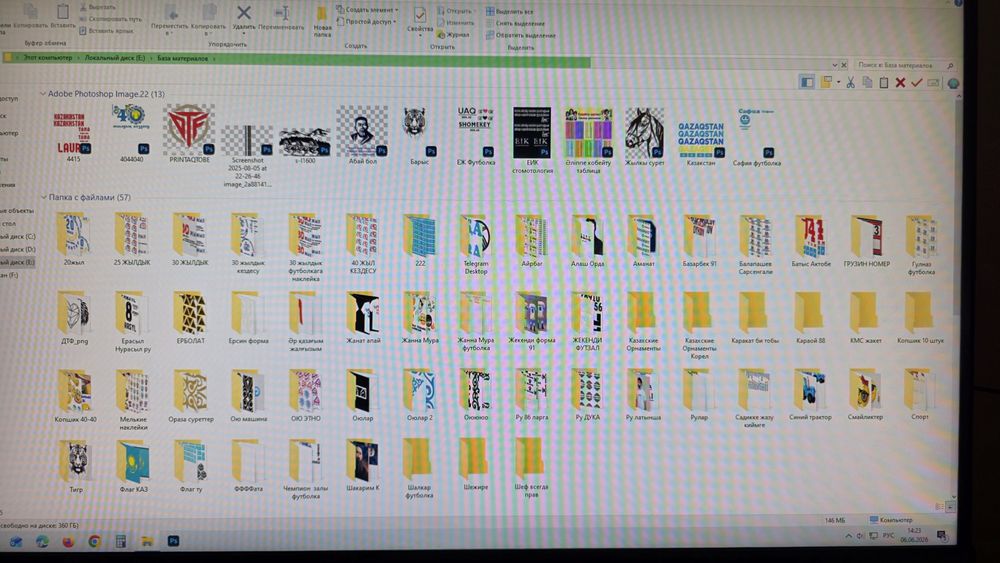Open the Создать элемент dropdown
This screenshot has width=1000, height=563.
pyautogui.click(x=367, y=10)
